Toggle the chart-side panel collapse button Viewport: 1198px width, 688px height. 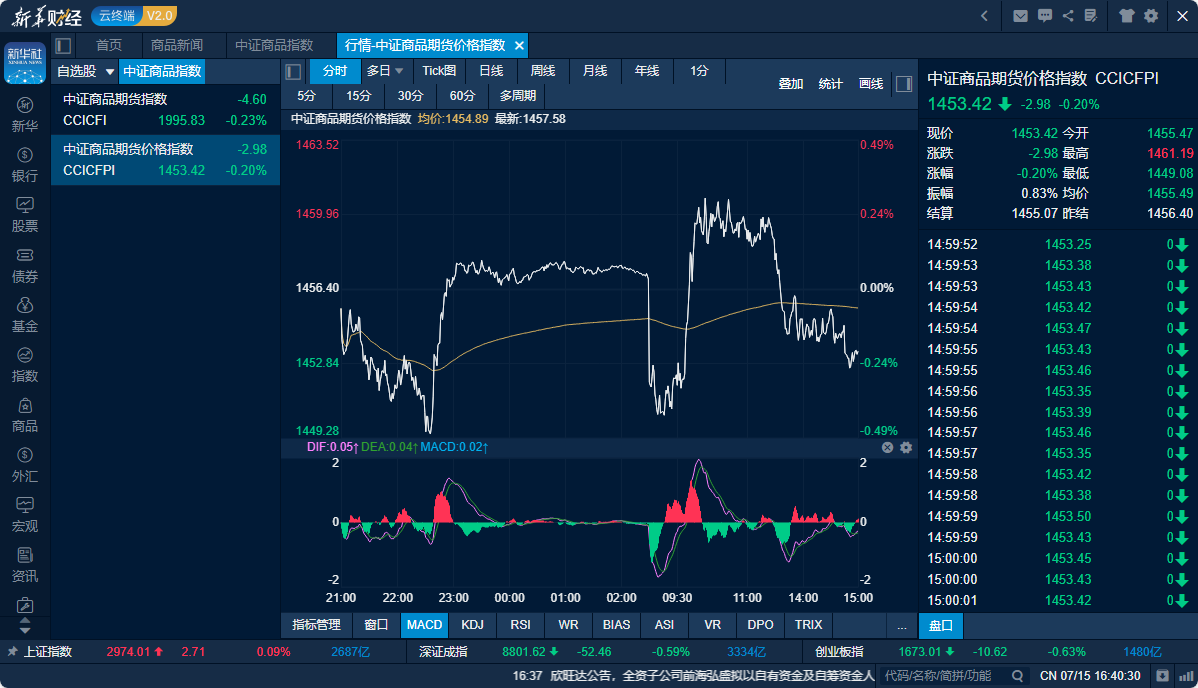293,71
